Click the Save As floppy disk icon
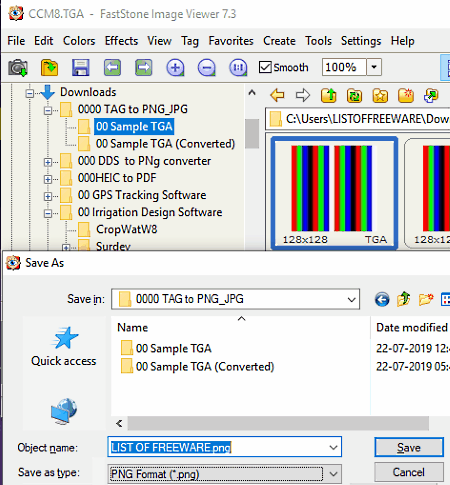The width and height of the screenshot is (450, 485). pyautogui.click(x=81, y=68)
